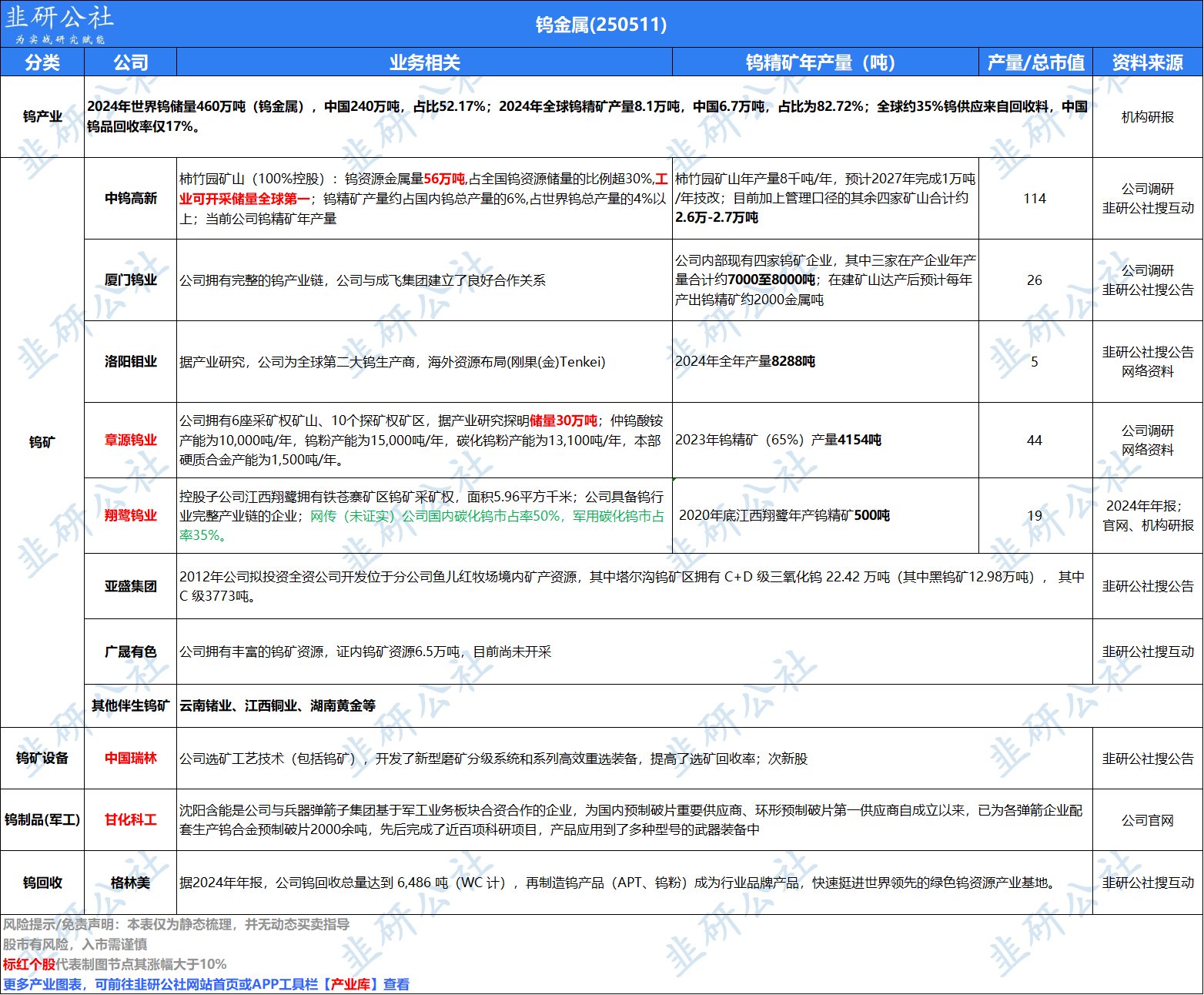Select the 公司 column header
Viewport: 1204px width, 995px height.
[x=130, y=62]
